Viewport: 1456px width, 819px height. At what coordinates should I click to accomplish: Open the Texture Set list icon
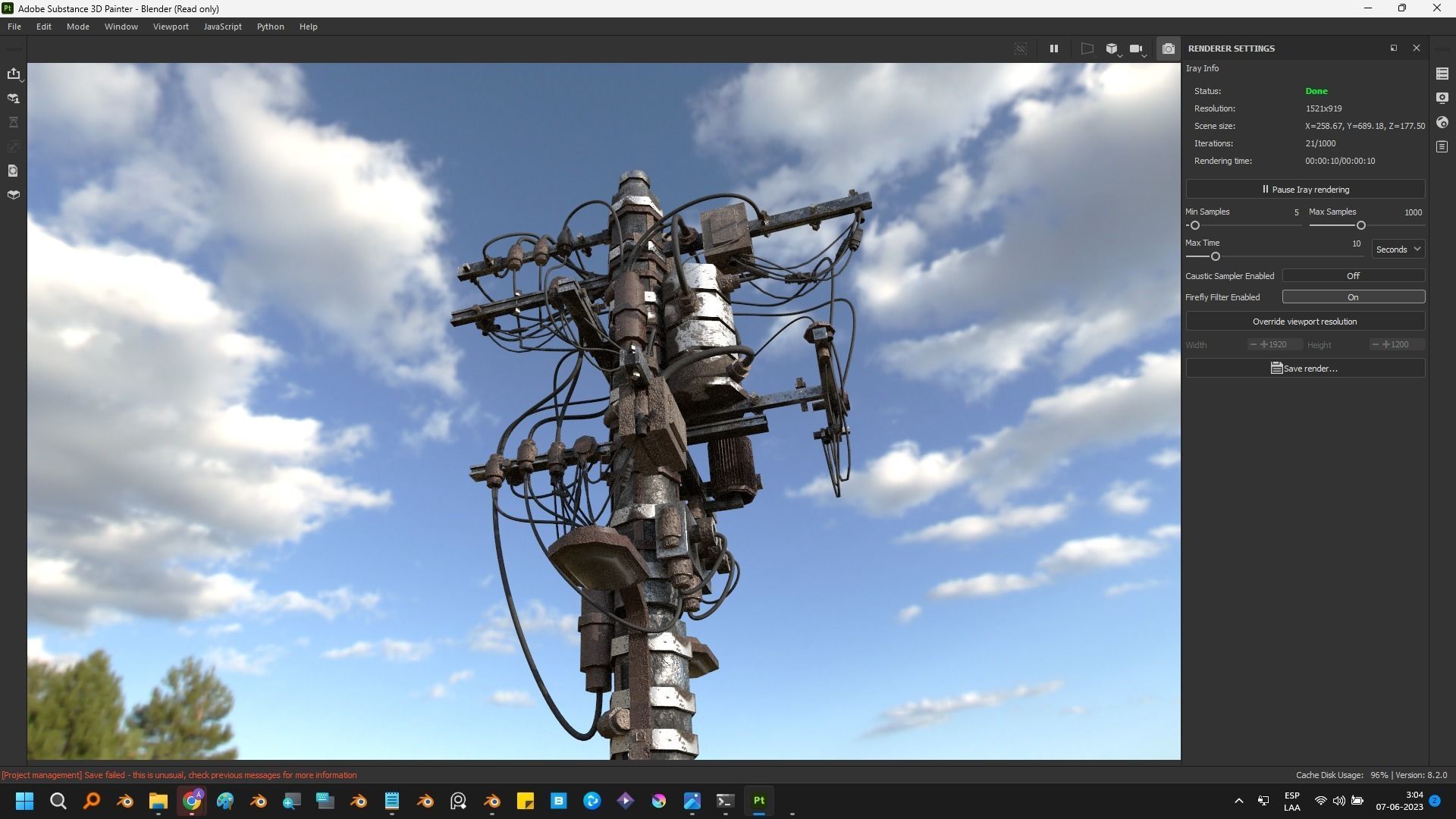tap(1442, 74)
